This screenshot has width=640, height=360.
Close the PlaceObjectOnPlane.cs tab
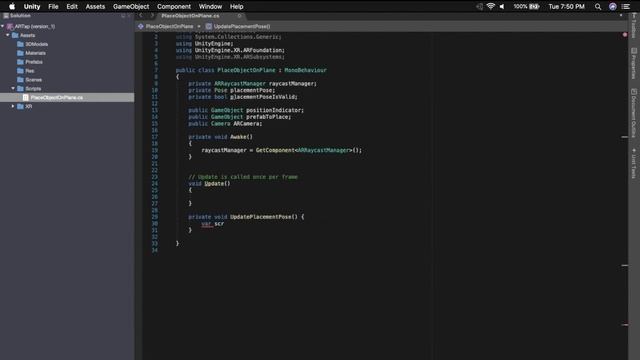(x=240, y=16)
